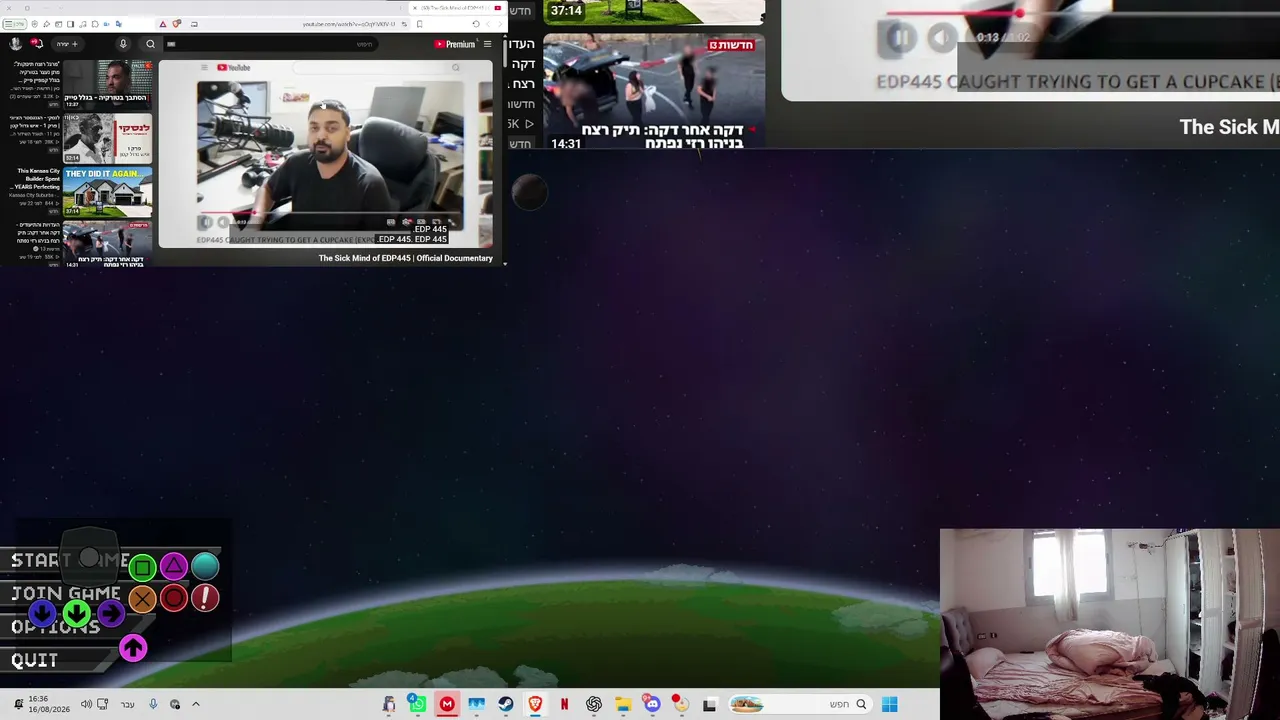Open the large 37:14 video thumbnail
This screenshot has width=1280, height=720.
pos(654,12)
